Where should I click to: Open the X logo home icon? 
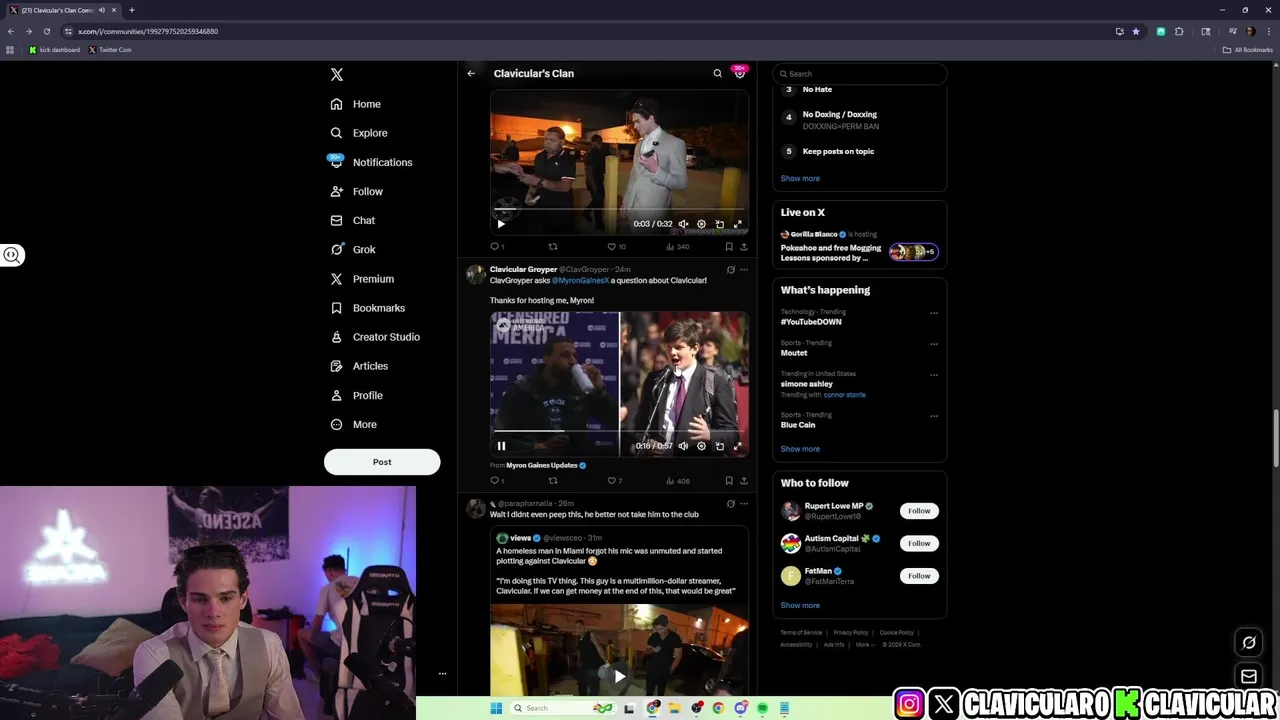337,75
